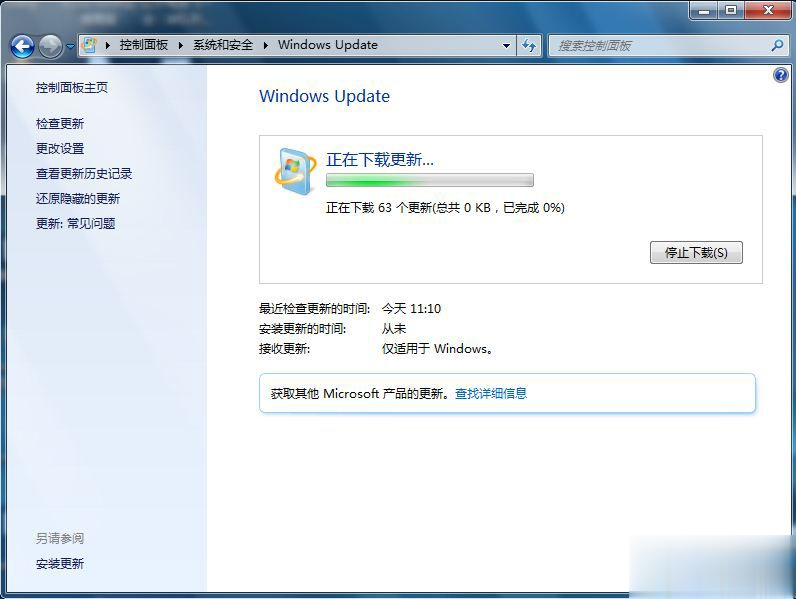Open the 控制面板 breadcrumb

click(144, 45)
